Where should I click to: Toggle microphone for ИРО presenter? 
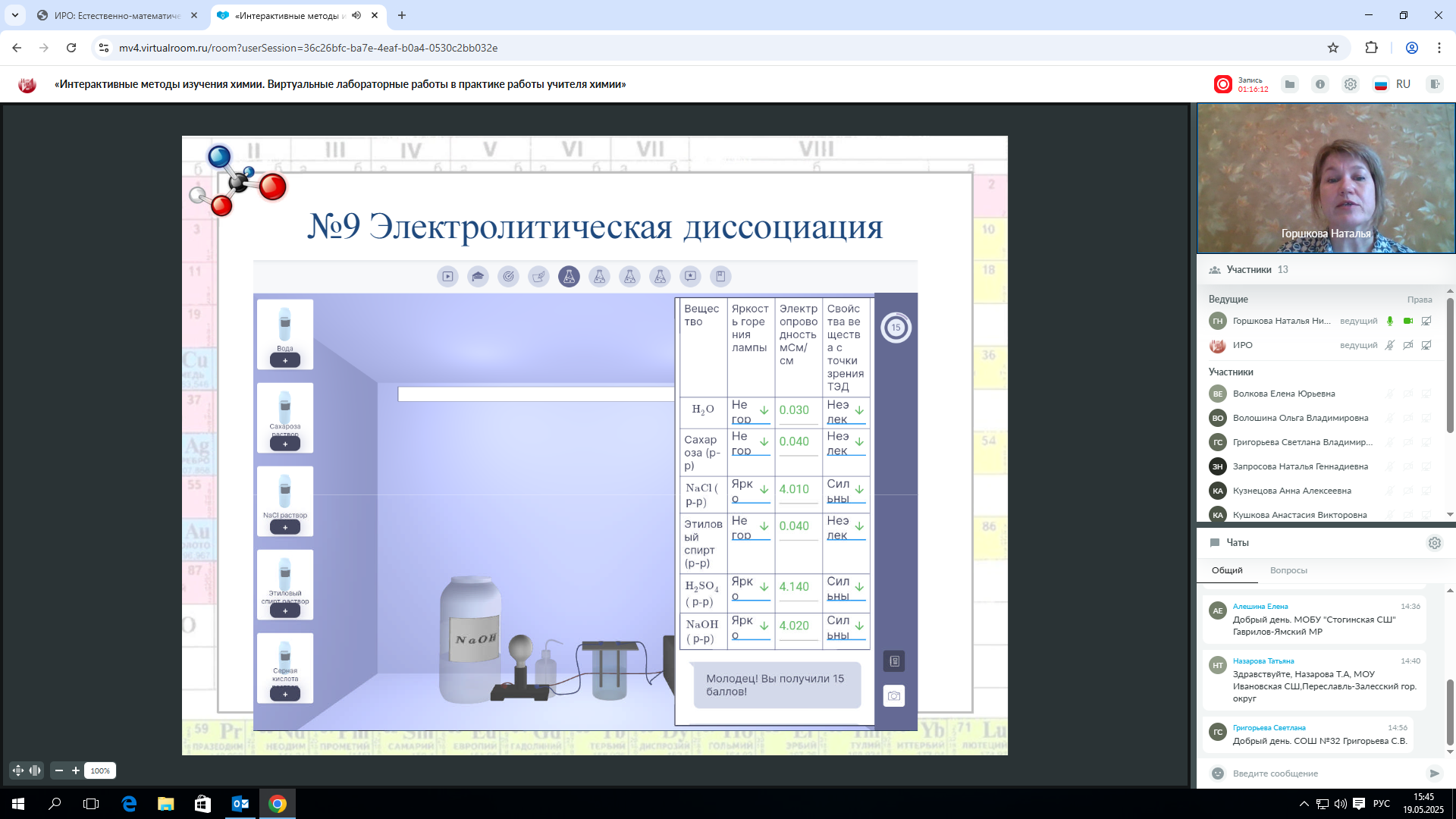coord(1390,346)
